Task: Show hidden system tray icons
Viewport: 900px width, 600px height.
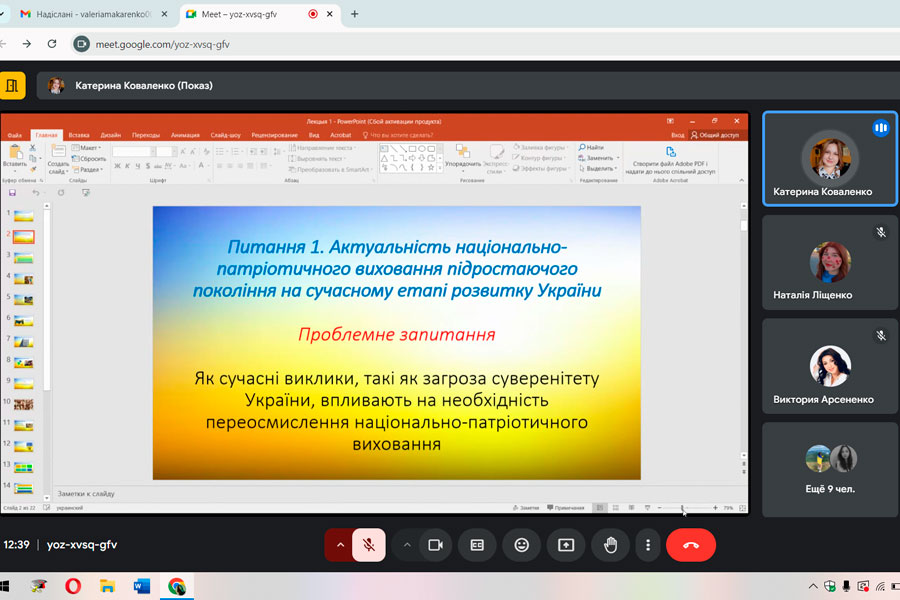Action: point(813,586)
